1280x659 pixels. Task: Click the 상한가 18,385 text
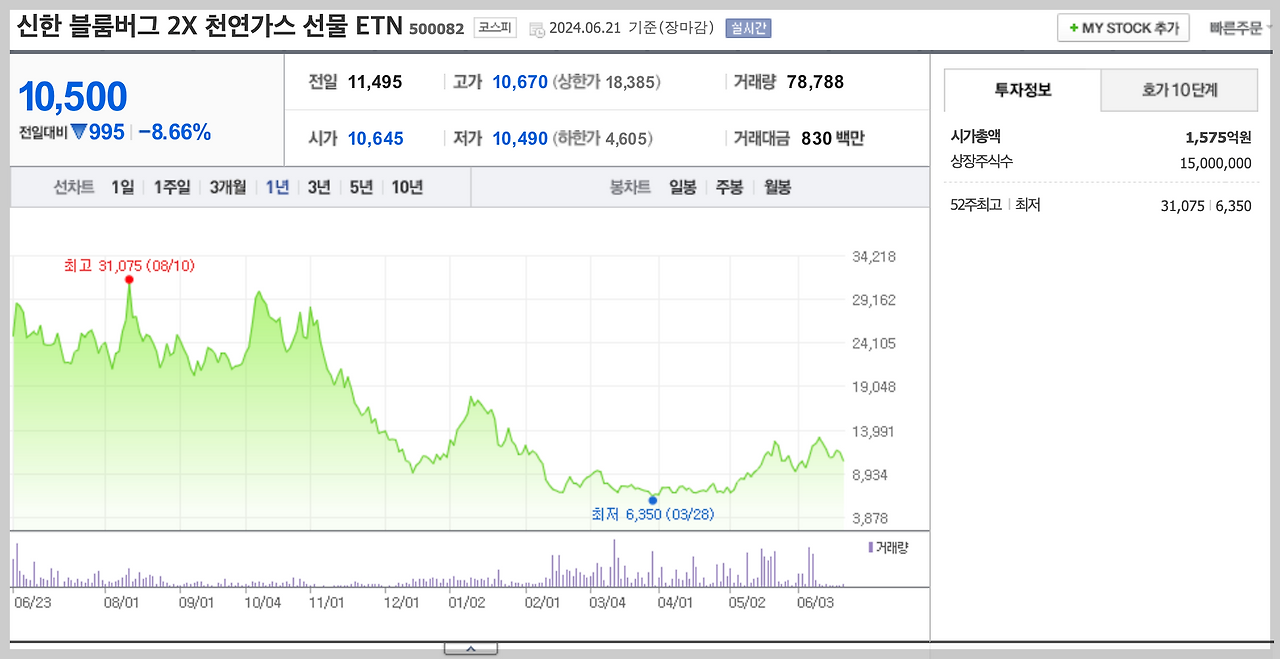(x=606, y=82)
